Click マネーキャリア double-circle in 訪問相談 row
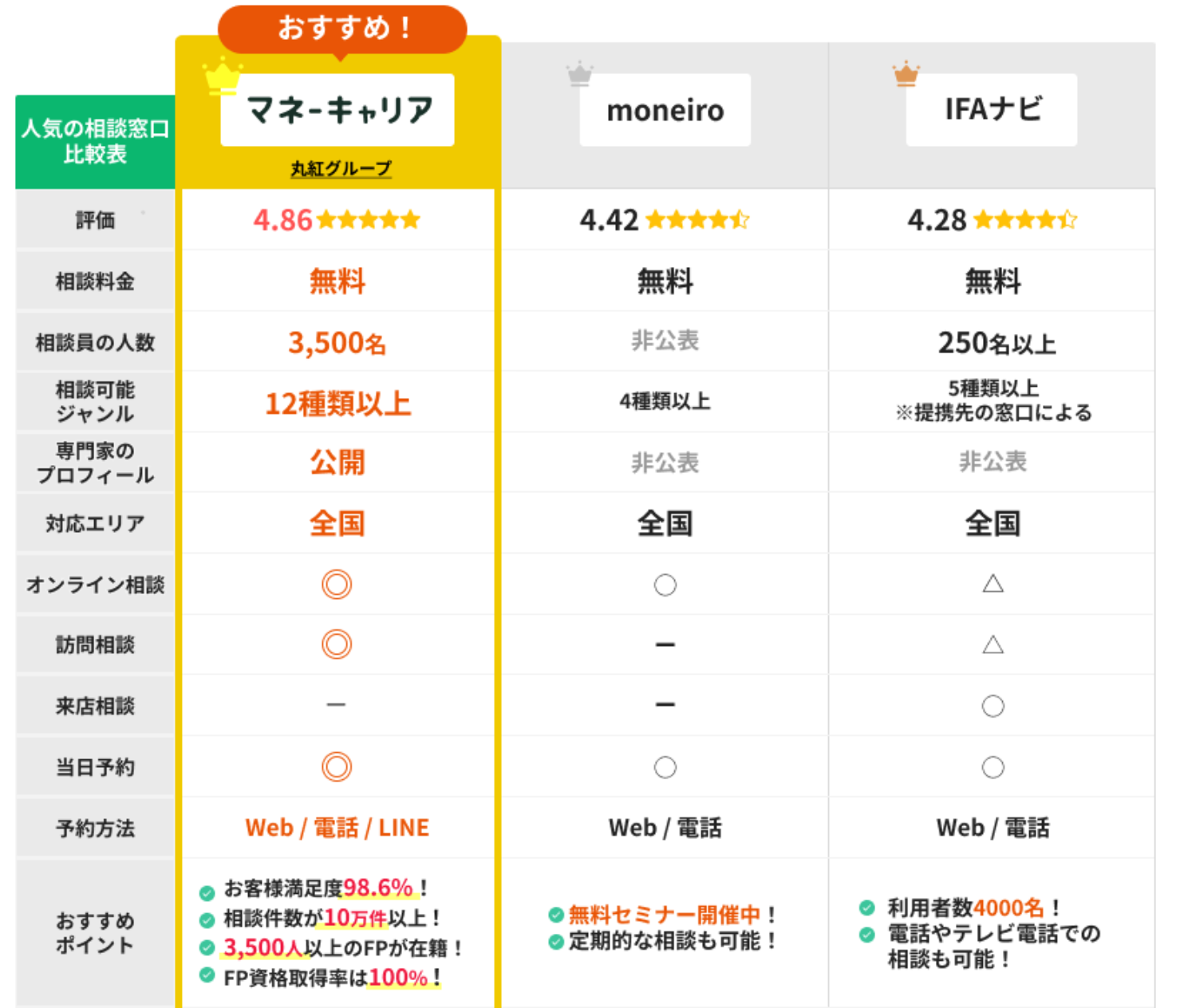The height and width of the screenshot is (1008, 1180). pyautogui.click(x=337, y=644)
